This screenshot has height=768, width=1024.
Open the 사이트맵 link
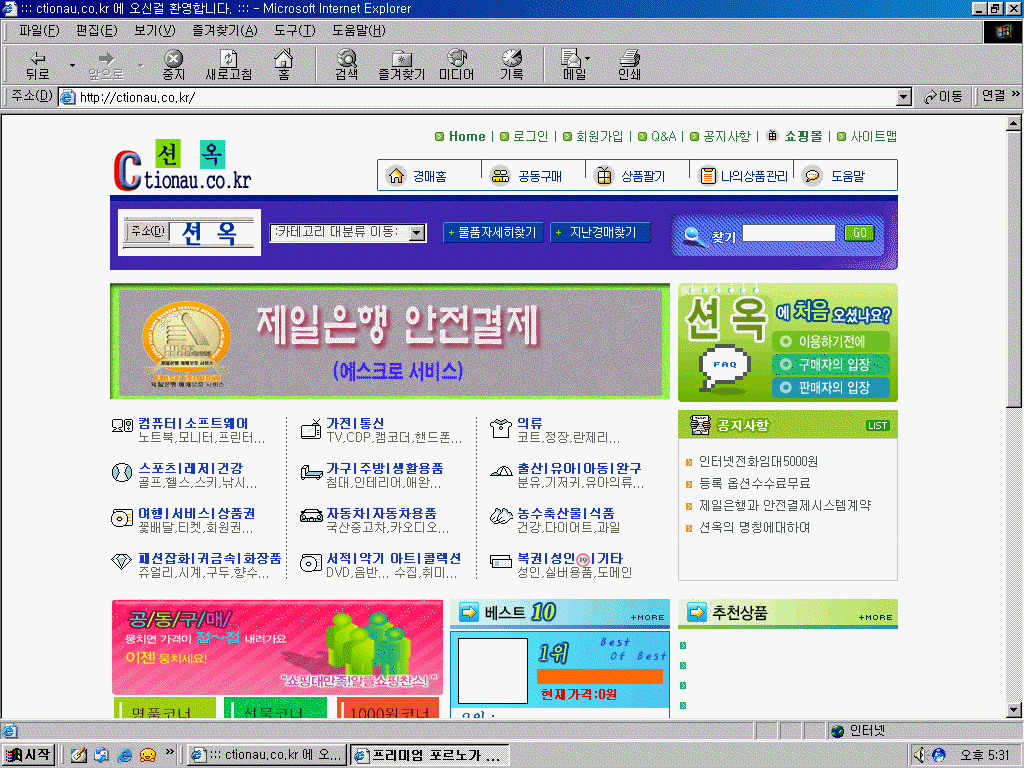point(873,136)
